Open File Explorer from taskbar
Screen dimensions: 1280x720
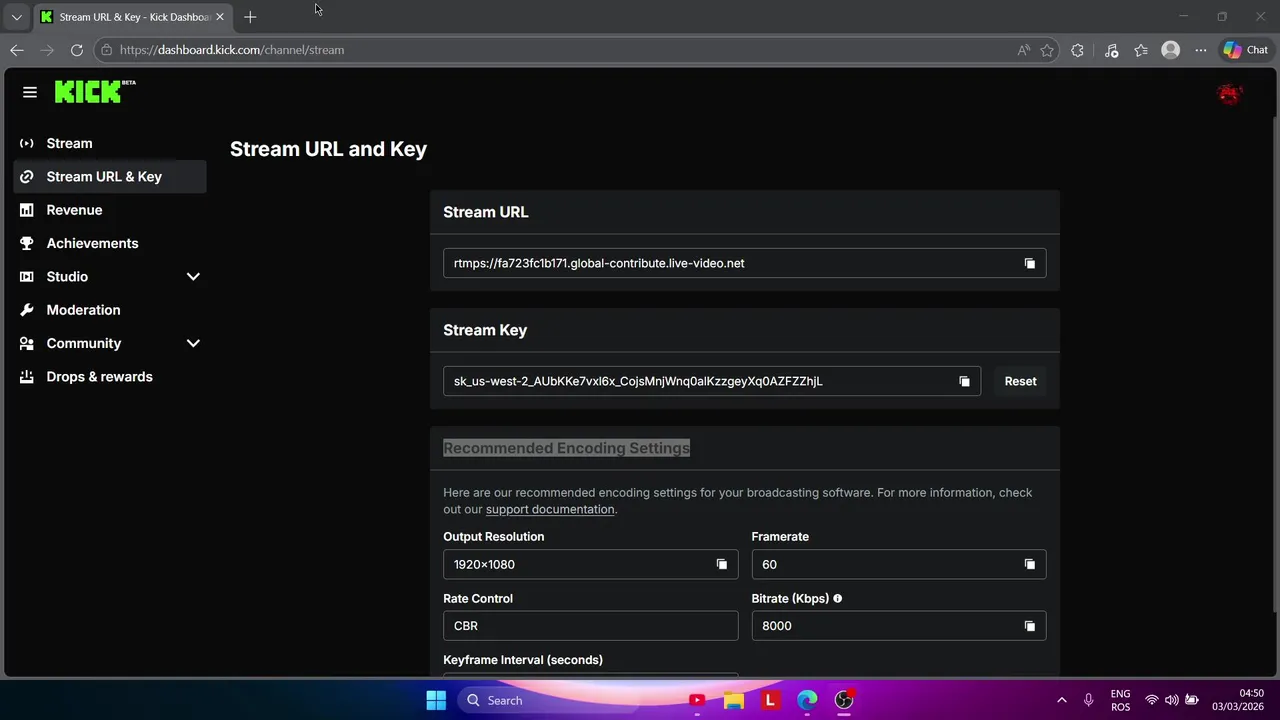pyautogui.click(x=734, y=700)
